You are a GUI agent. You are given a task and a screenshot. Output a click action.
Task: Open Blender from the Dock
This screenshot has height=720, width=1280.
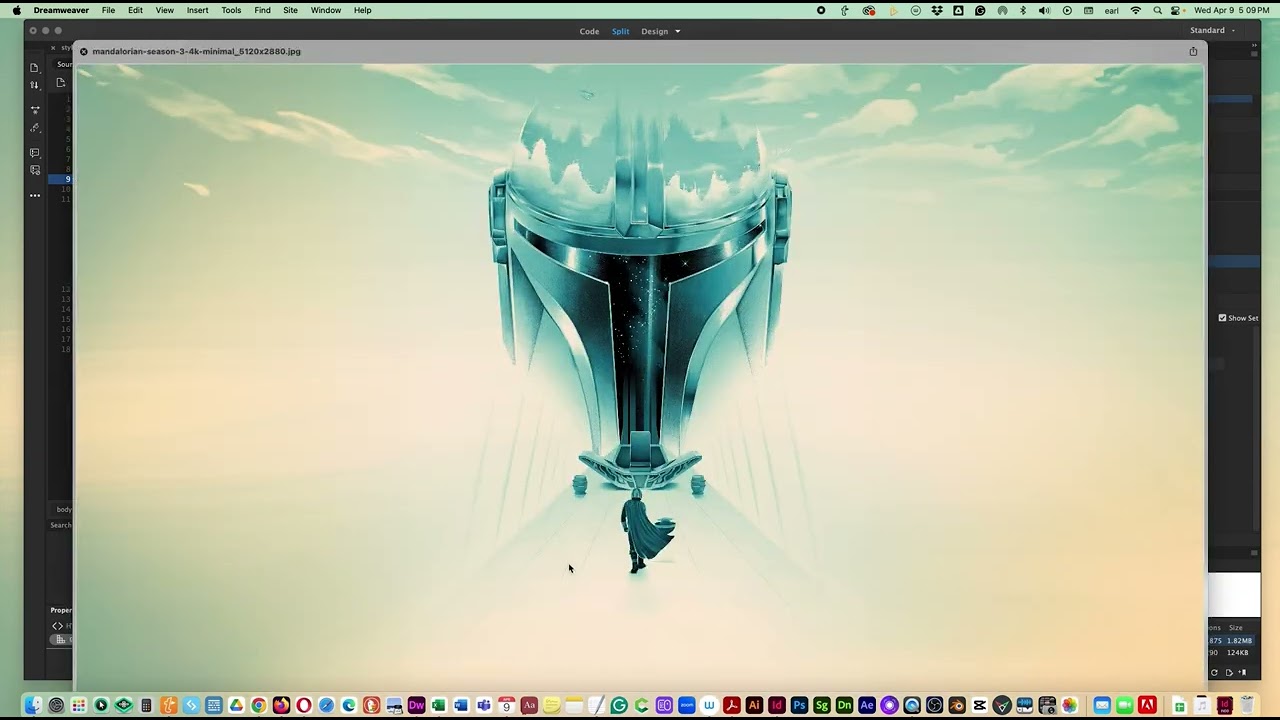957,705
